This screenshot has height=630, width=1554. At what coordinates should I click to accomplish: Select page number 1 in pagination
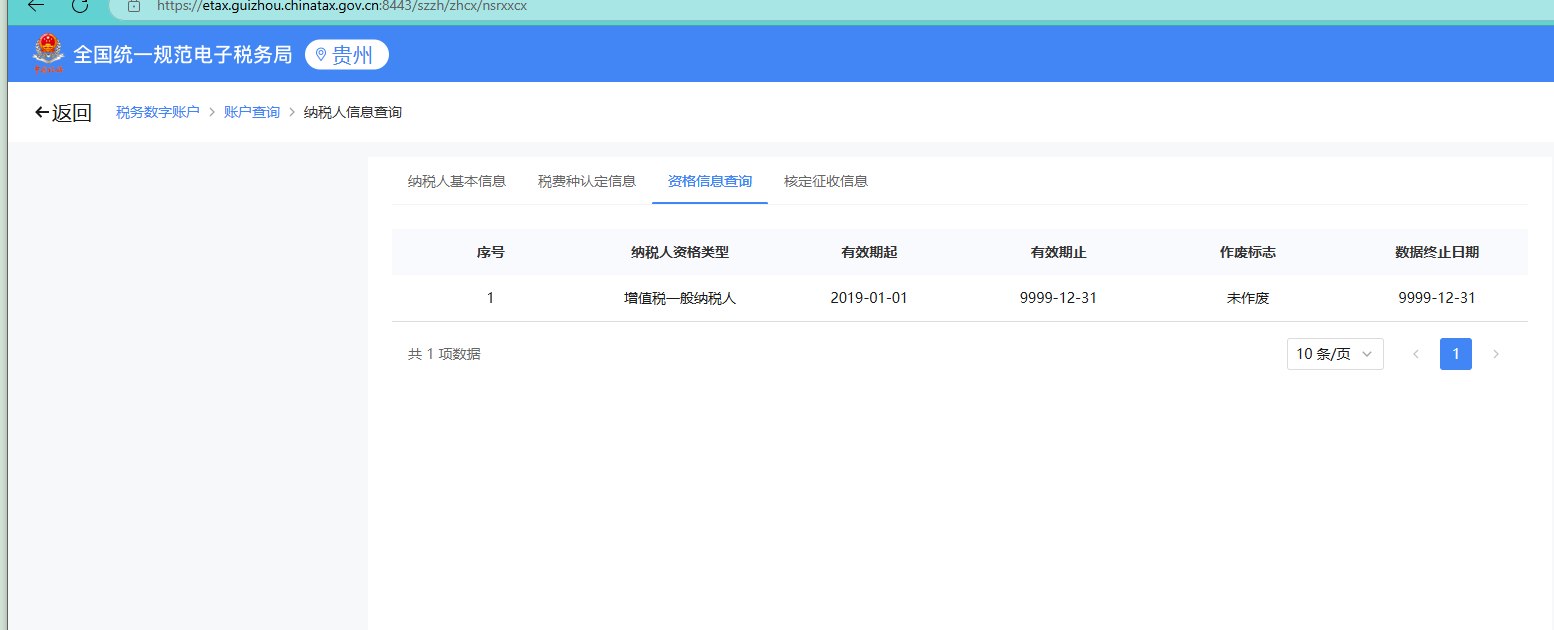[1455, 354]
